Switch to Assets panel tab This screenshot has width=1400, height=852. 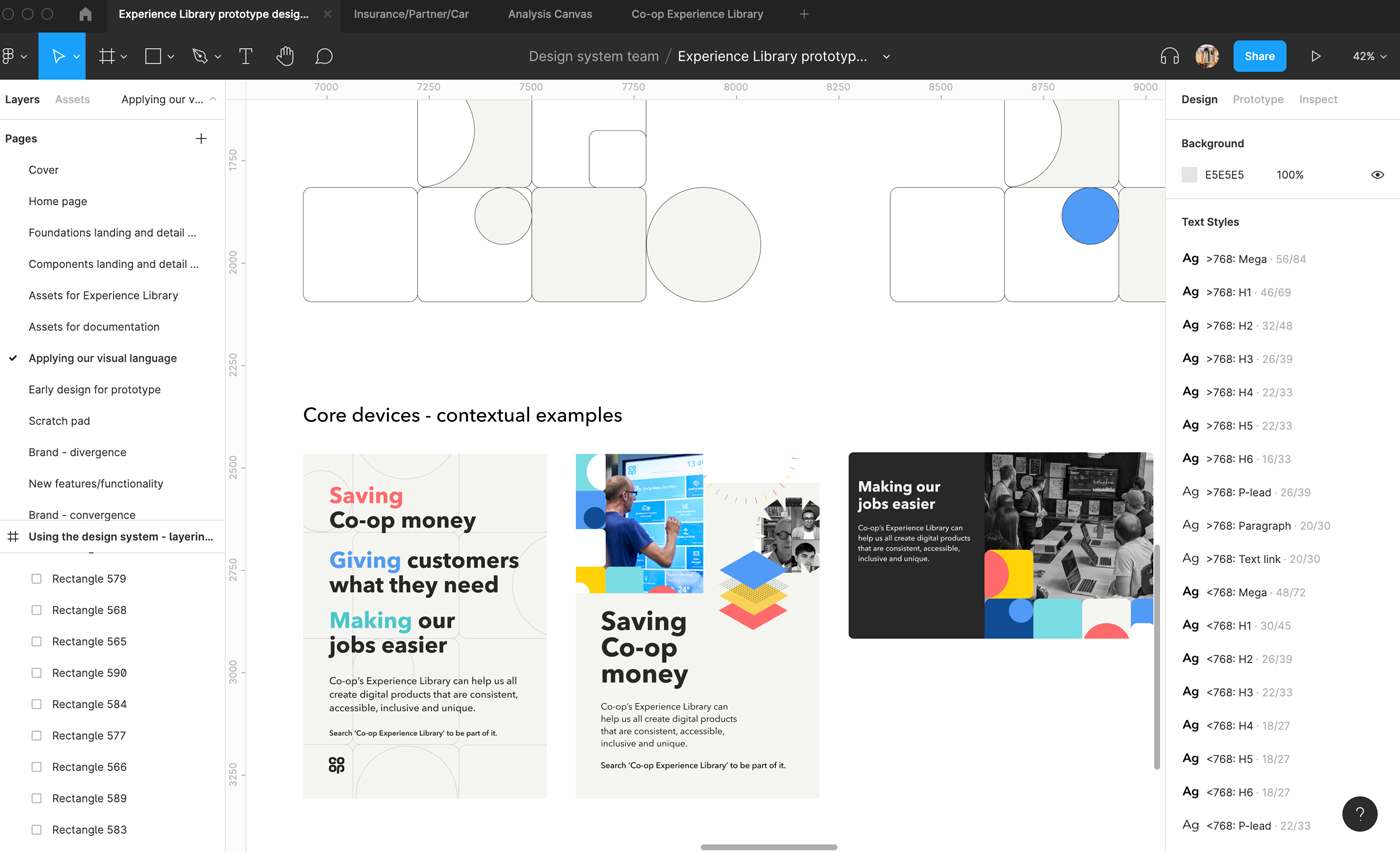click(72, 99)
